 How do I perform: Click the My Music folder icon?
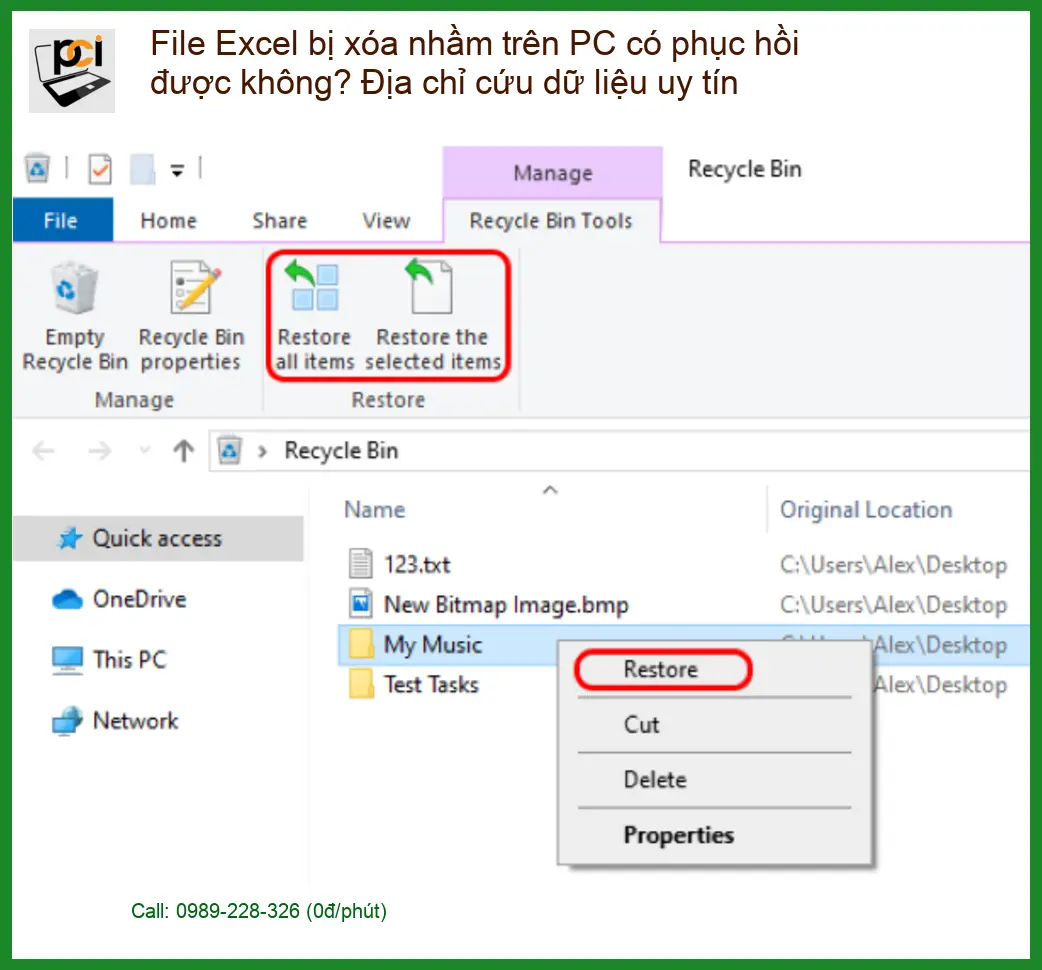click(x=361, y=643)
